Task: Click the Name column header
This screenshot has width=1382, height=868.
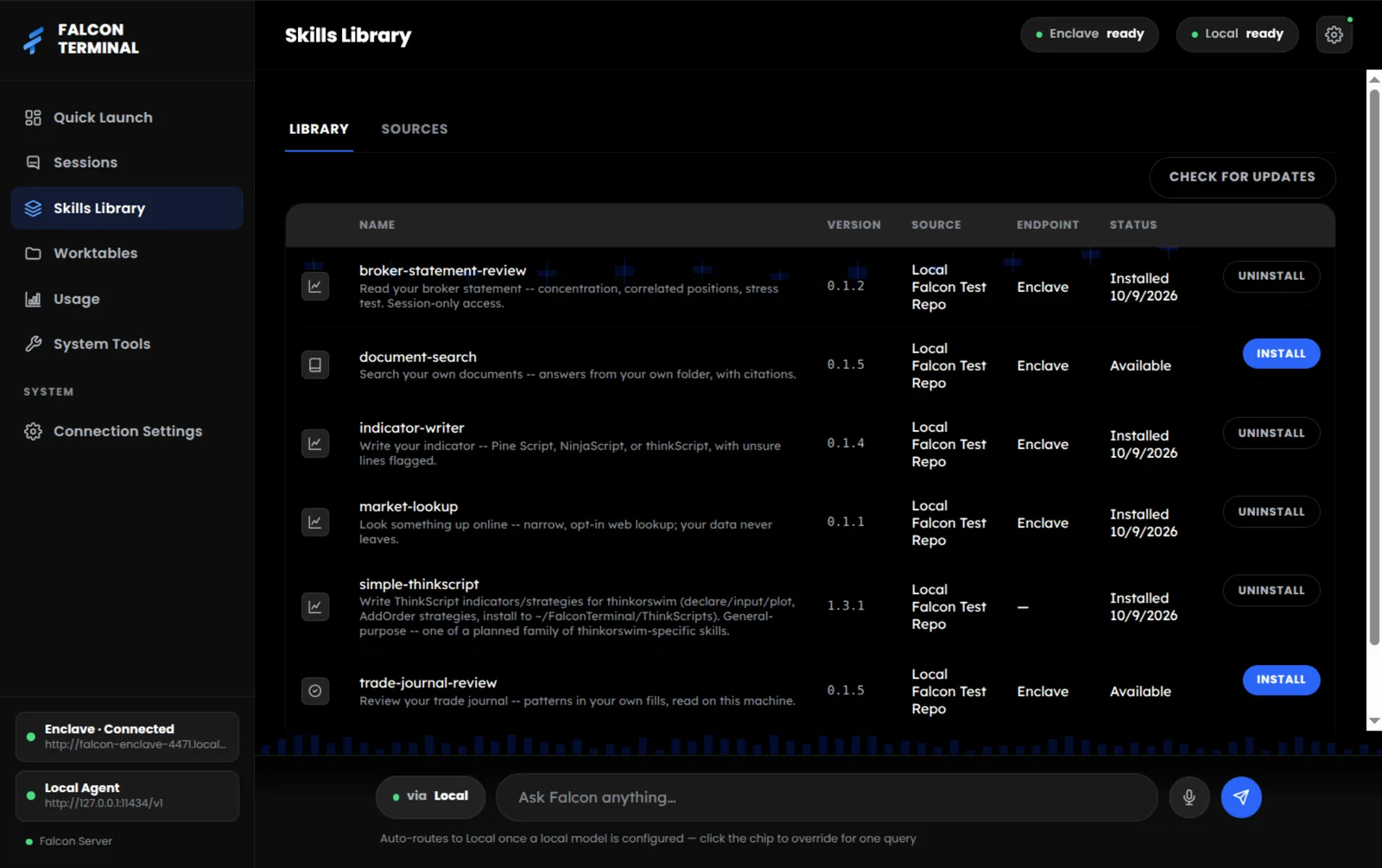Action: [377, 225]
